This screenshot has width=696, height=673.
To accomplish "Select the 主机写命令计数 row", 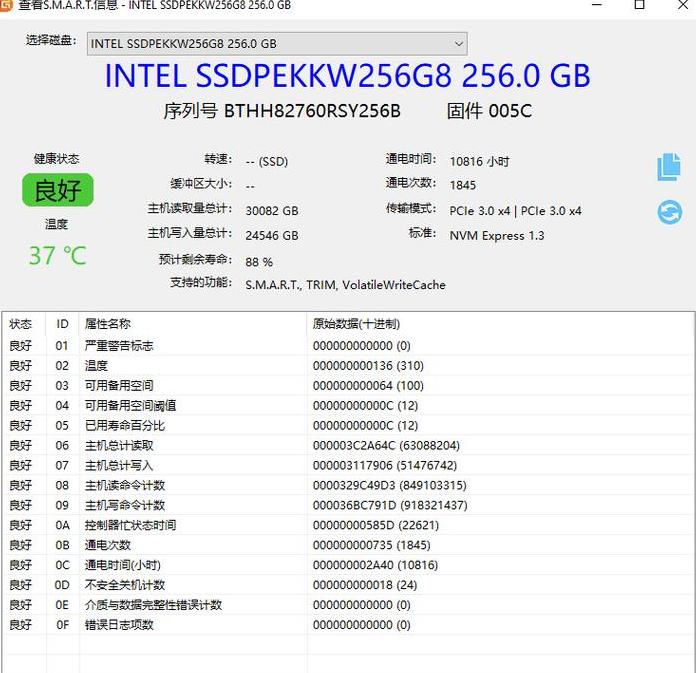I will [x=348, y=505].
